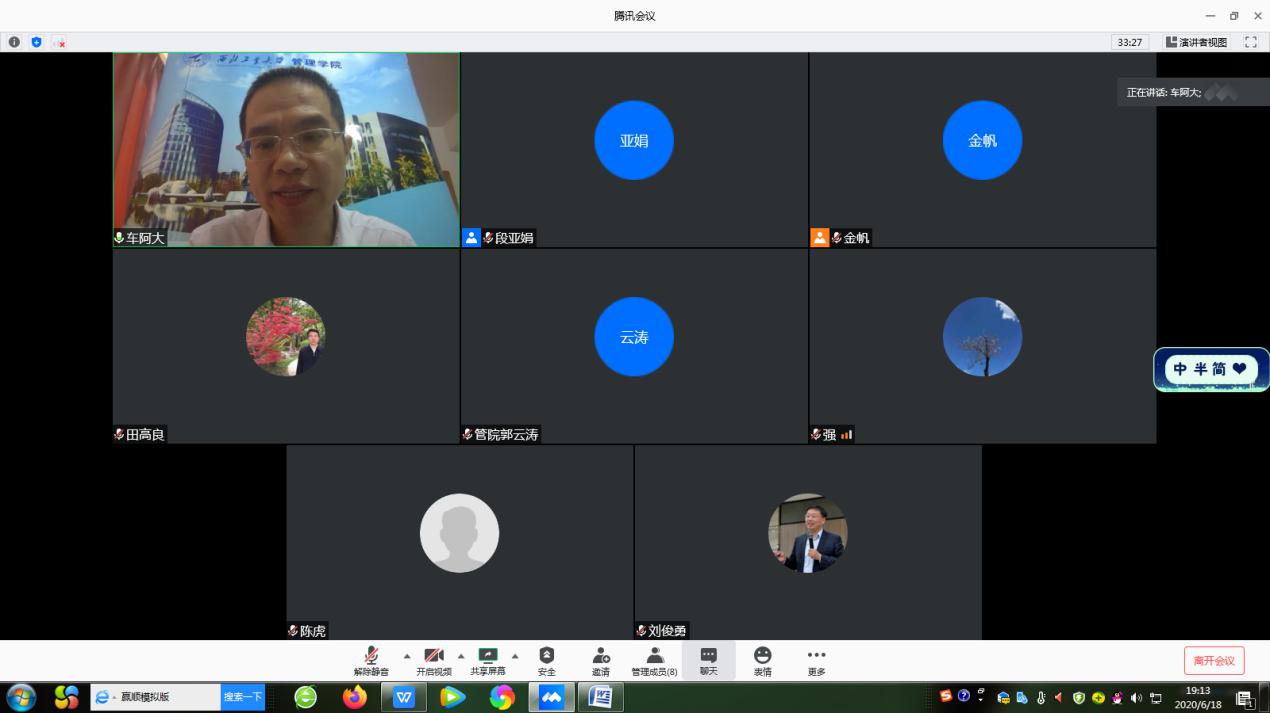Image resolution: width=1270 pixels, height=713 pixels.
Task: Expand the microphone options arrow
Action: pos(407,656)
